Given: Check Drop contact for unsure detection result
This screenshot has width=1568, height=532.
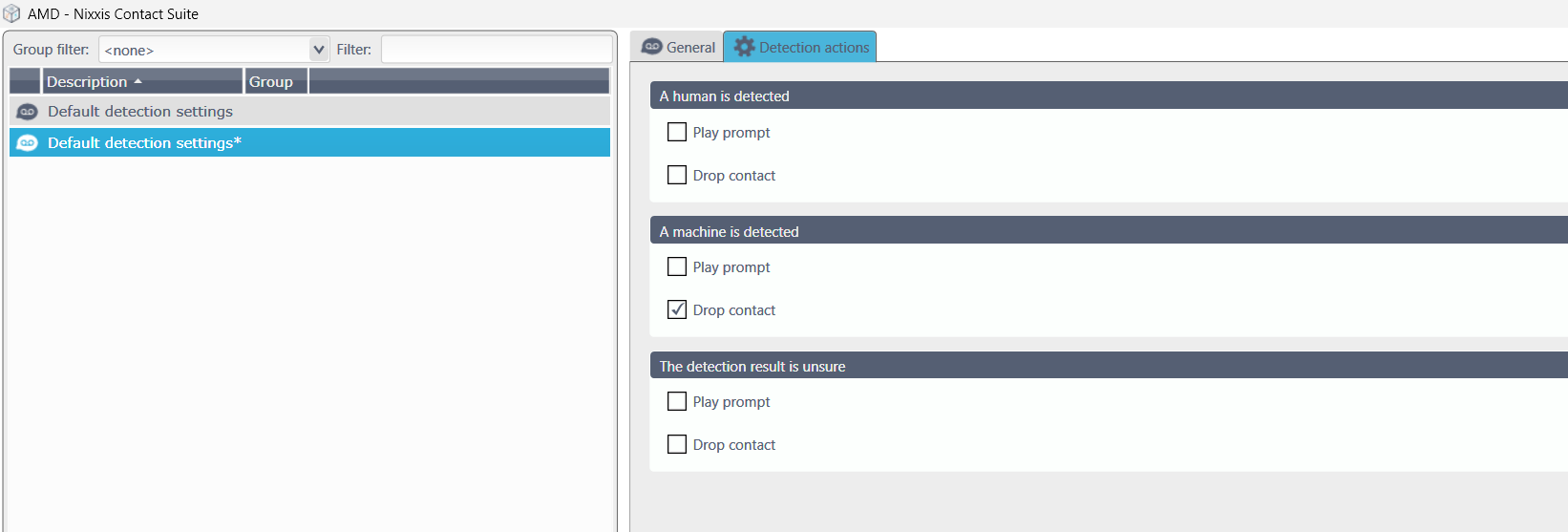Looking at the screenshot, I should click(x=677, y=444).
